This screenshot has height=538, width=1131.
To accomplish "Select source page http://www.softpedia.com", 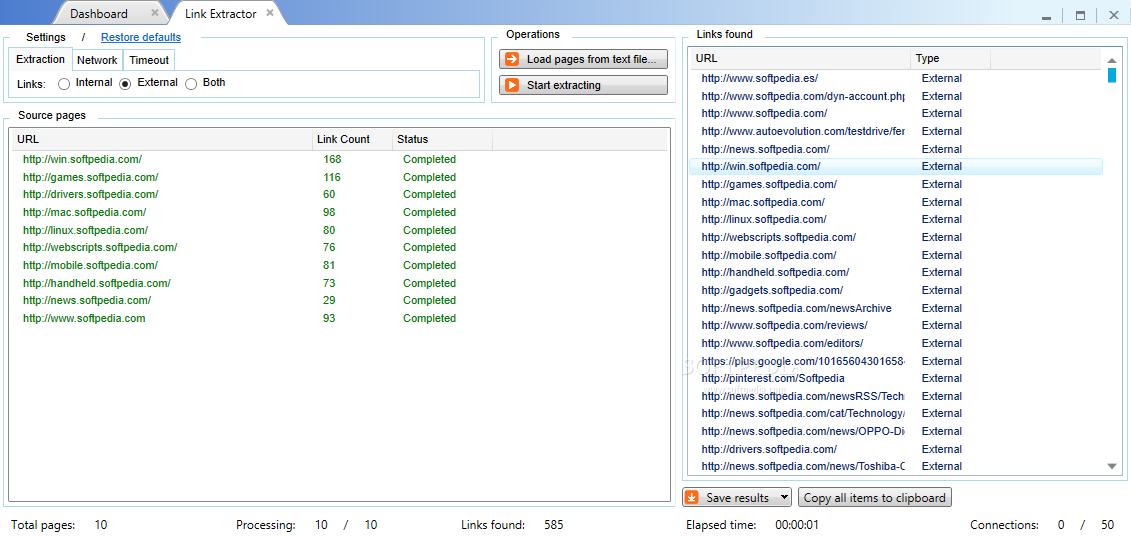I will (x=84, y=318).
